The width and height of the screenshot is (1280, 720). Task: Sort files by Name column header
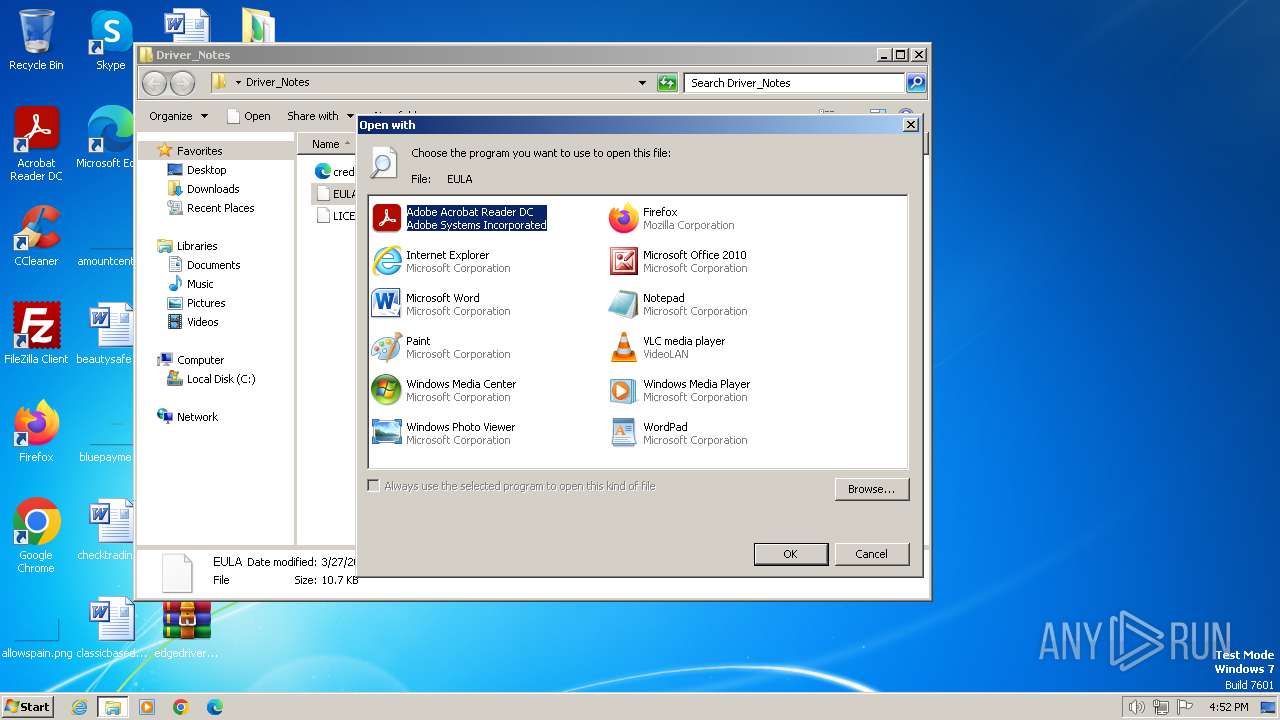coord(327,144)
